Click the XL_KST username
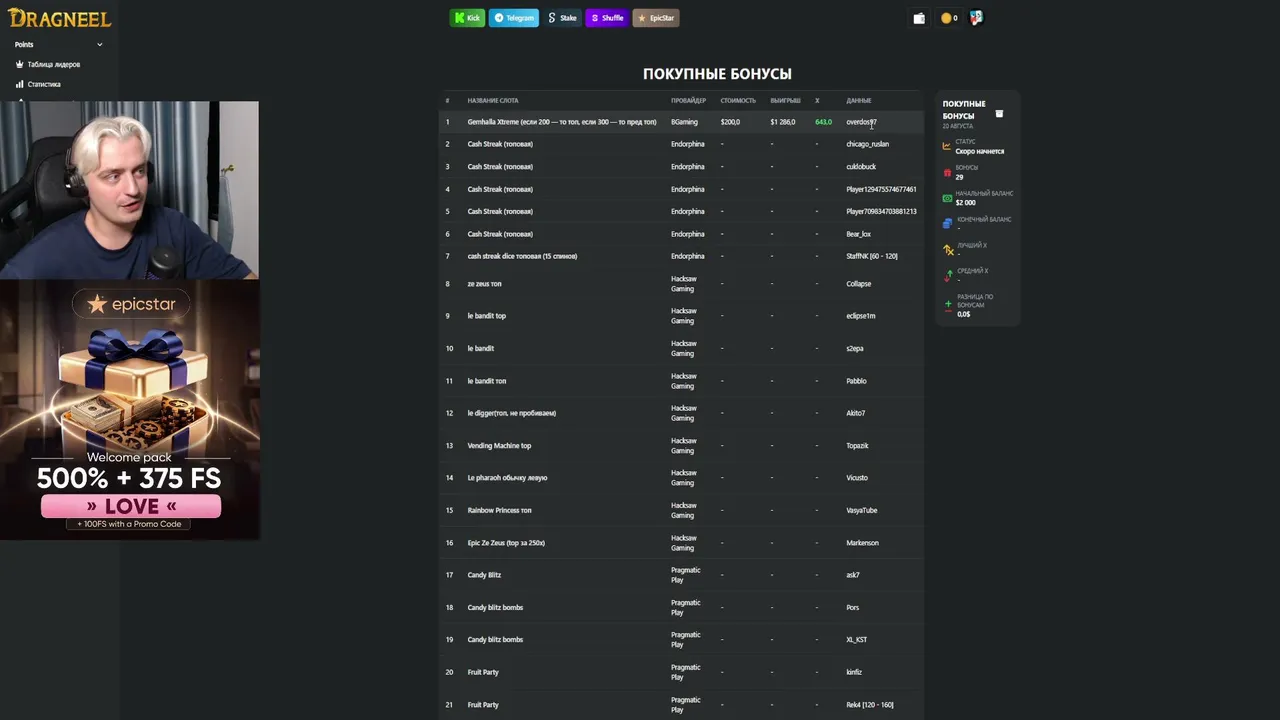Viewport: 1280px width, 720px height. [x=856, y=640]
